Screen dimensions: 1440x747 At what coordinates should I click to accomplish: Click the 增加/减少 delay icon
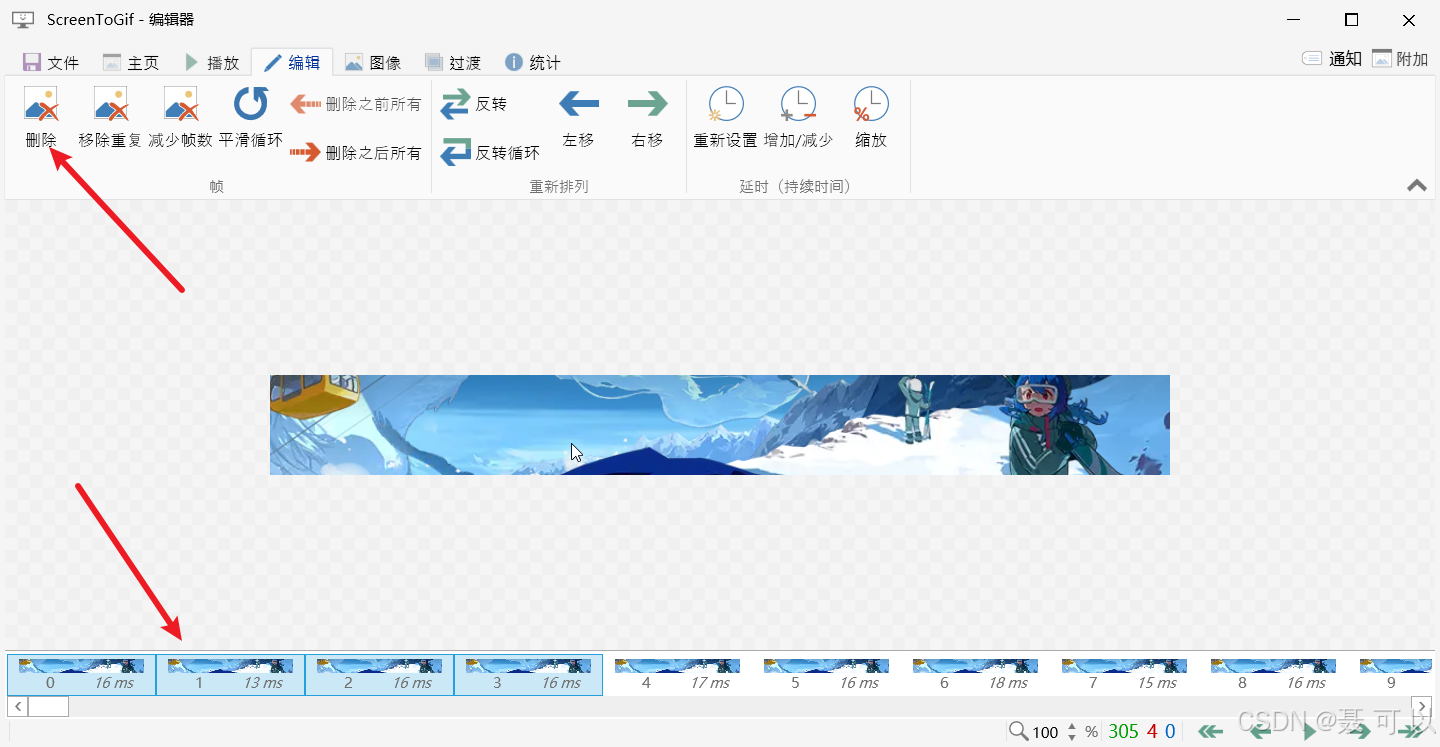pos(798,104)
